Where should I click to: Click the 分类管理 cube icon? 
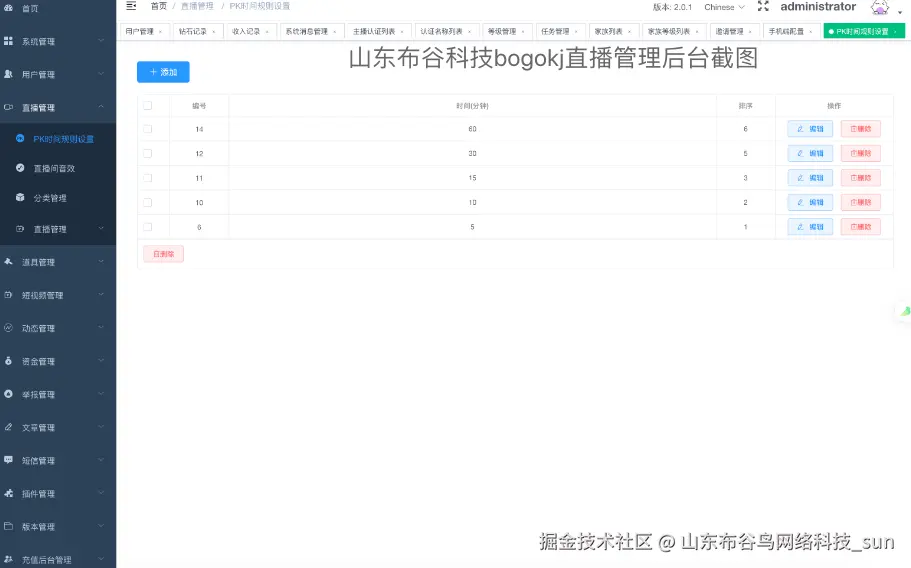pyautogui.click(x=20, y=197)
